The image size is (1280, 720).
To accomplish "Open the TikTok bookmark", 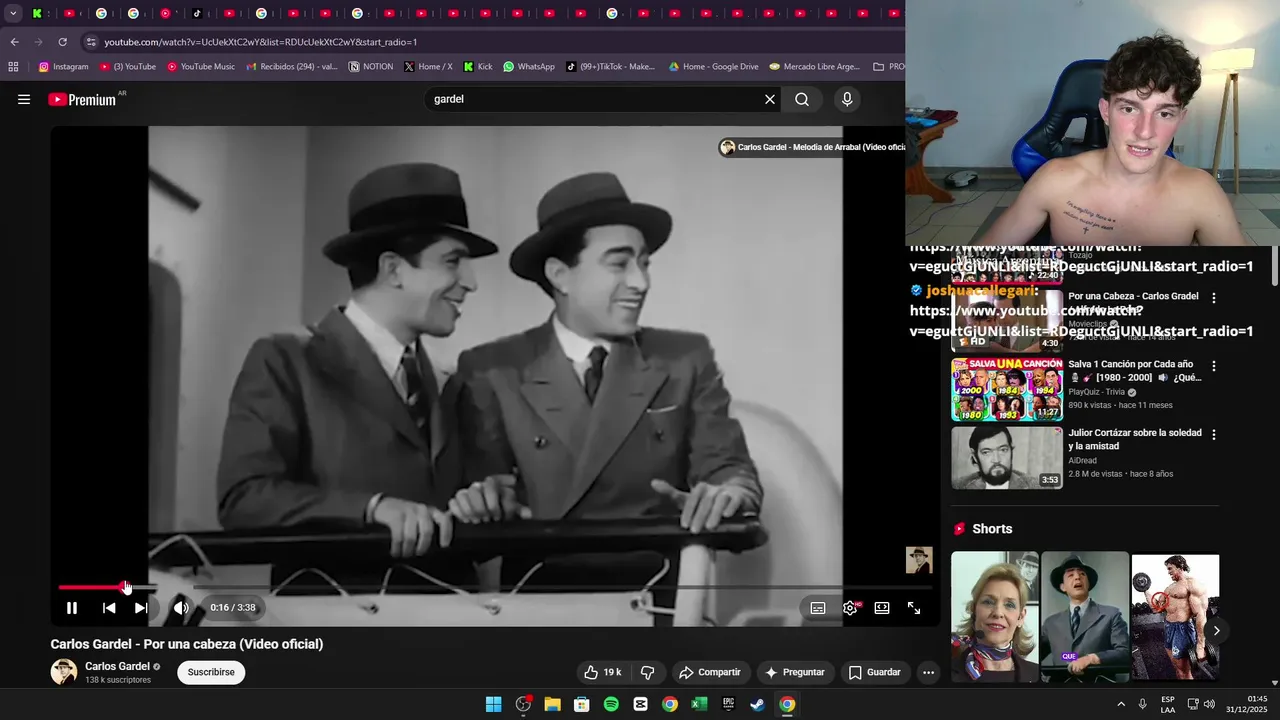I will [610, 67].
